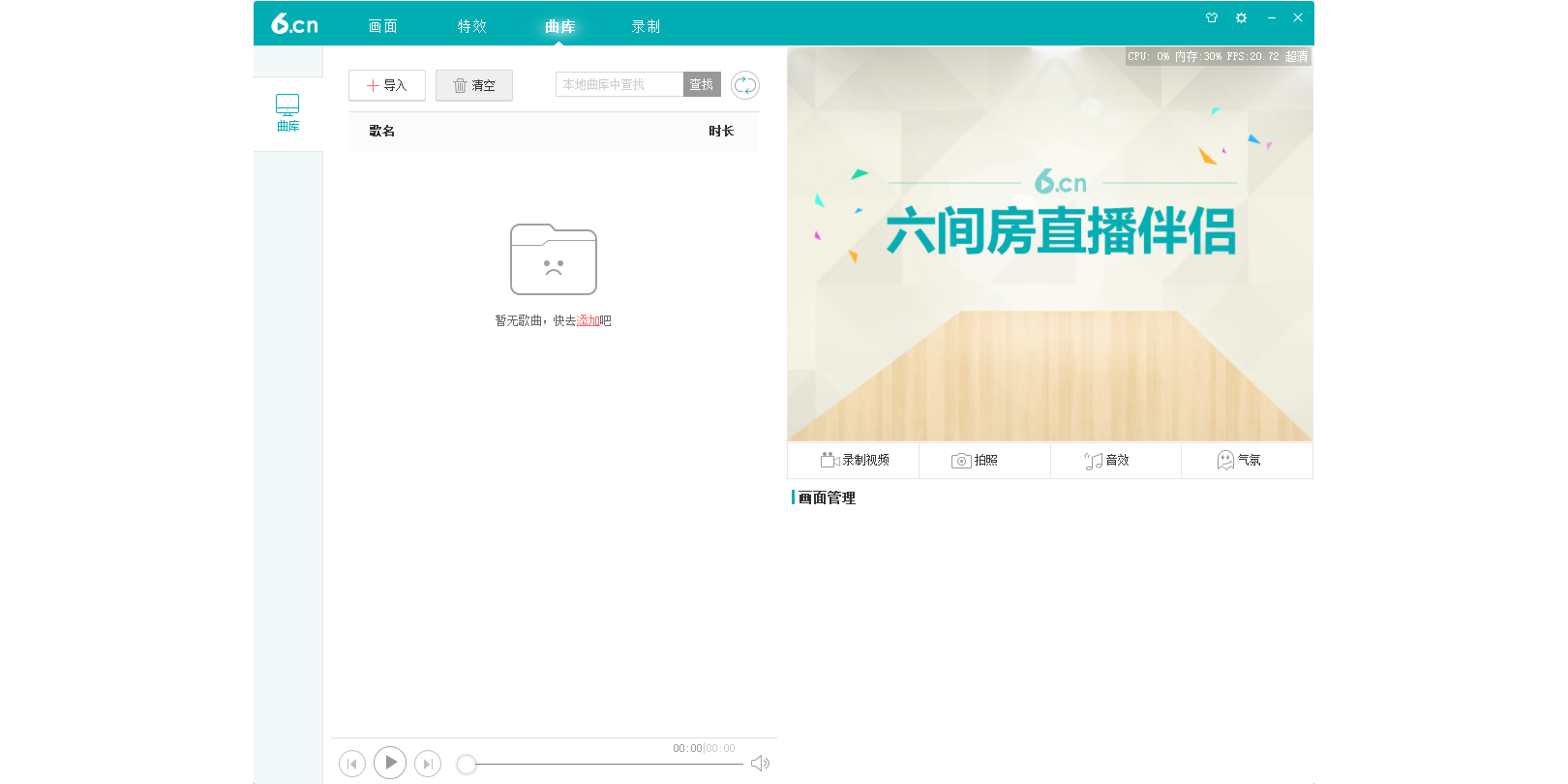
Task: Click the 拍照 camera button
Action: tap(984, 461)
